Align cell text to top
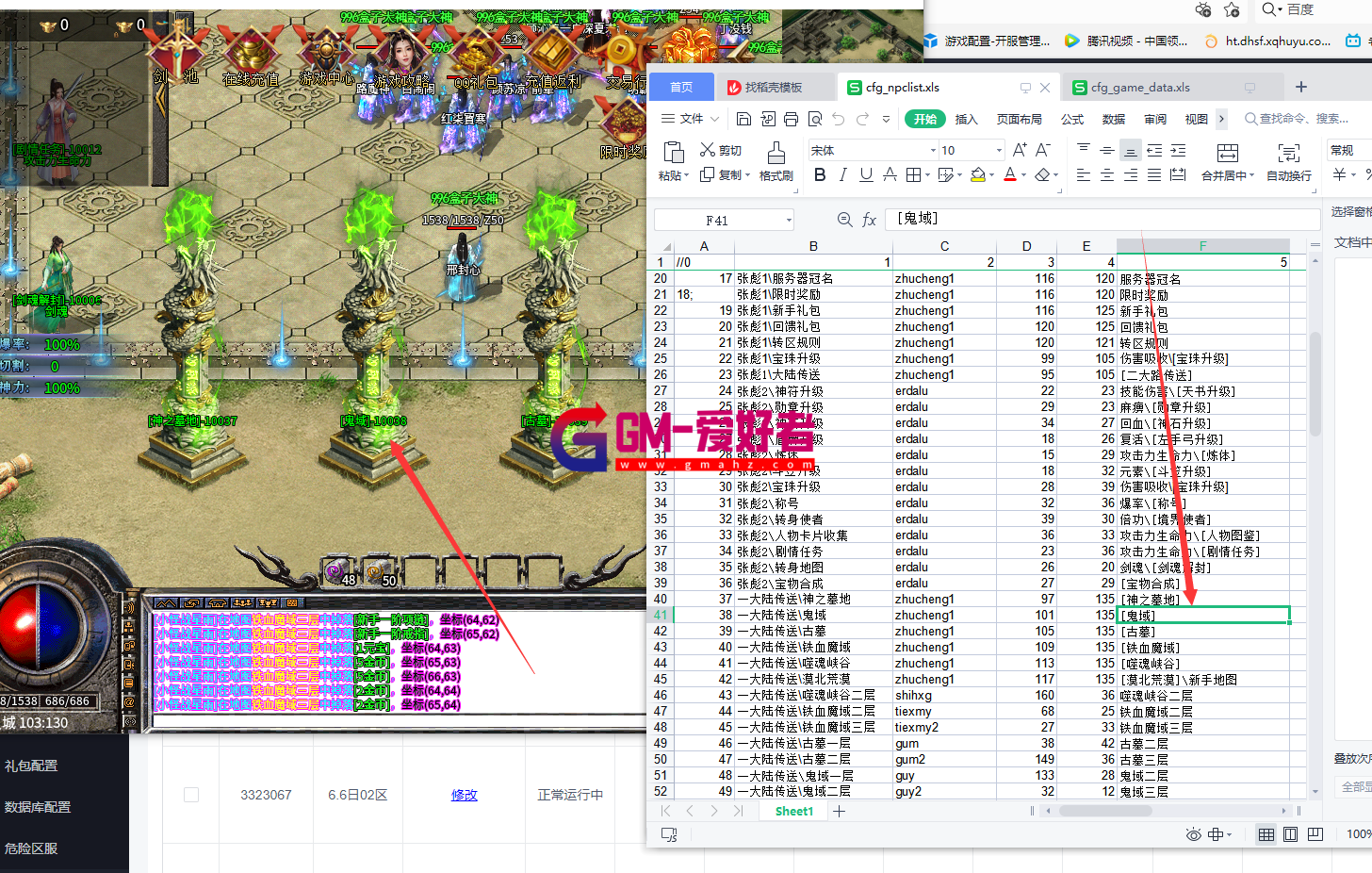 click(x=1084, y=150)
